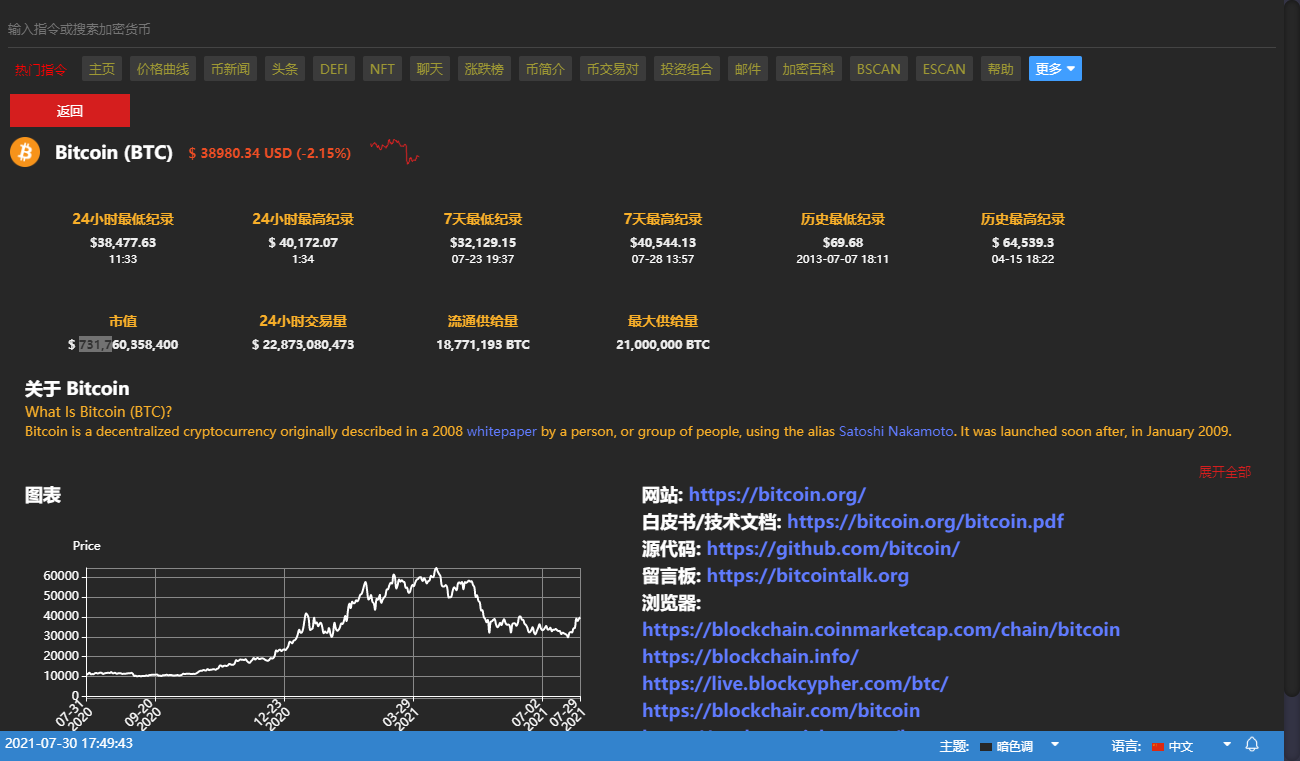Open the 币简介 command
1300x761 pixels.
click(x=545, y=69)
